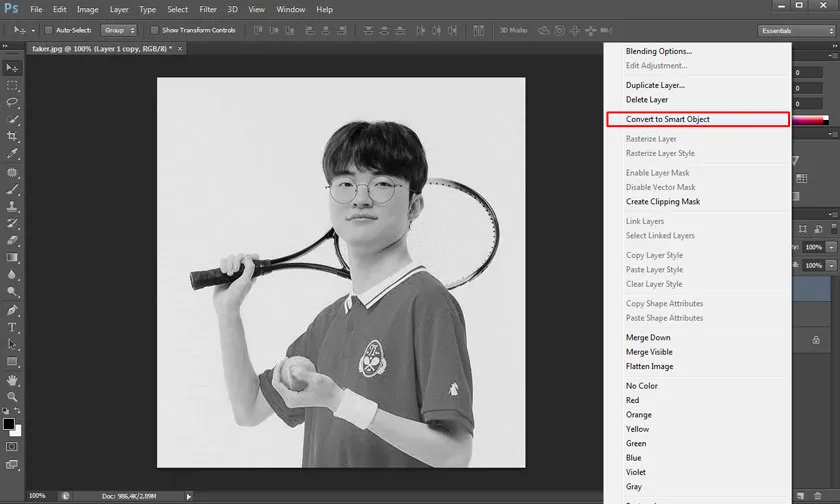The width and height of the screenshot is (840, 504).
Task: Select the Hand tool
Action: pyautogui.click(x=12, y=380)
